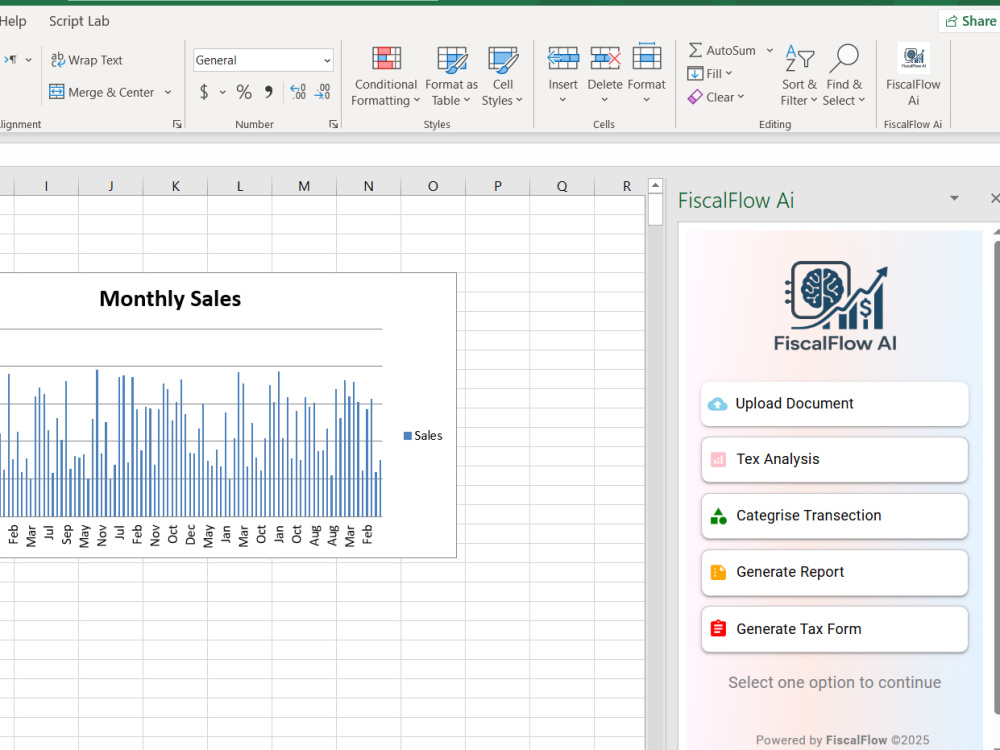Click the Delete cells icon
Image resolution: width=1000 pixels, height=750 pixels.
[x=605, y=59]
